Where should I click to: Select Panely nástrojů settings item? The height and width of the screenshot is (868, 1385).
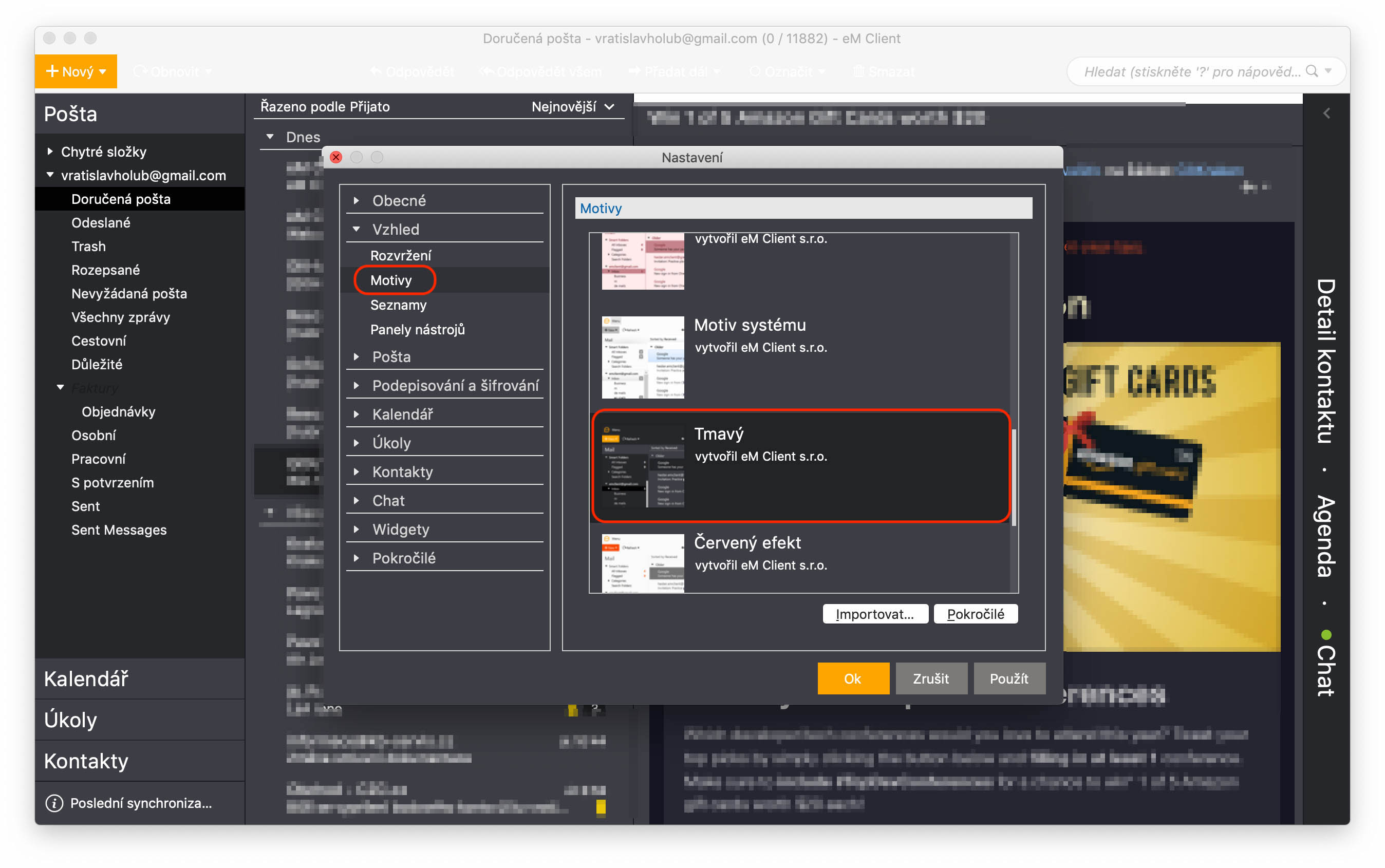tap(417, 330)
